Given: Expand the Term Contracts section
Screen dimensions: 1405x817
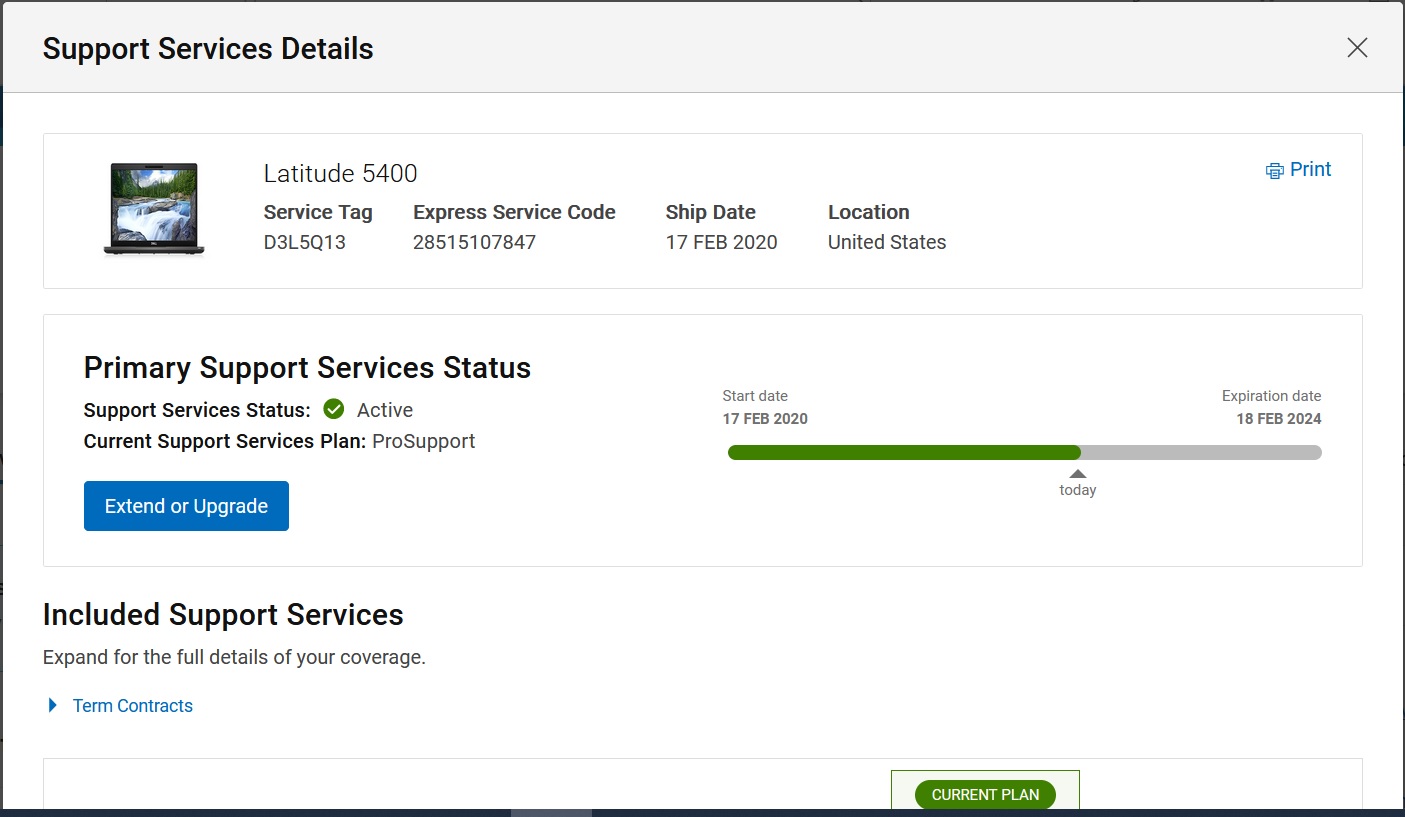Looking at the screenshot, I should (x=53, y=706).
